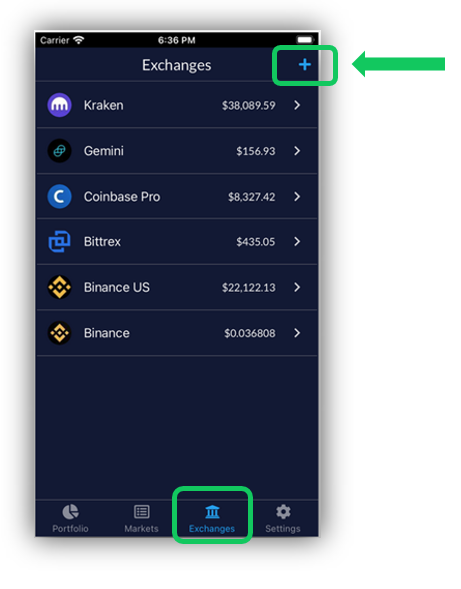Expand Kraken row chevron
Viewport: 461px width, 589px height.
297,105
